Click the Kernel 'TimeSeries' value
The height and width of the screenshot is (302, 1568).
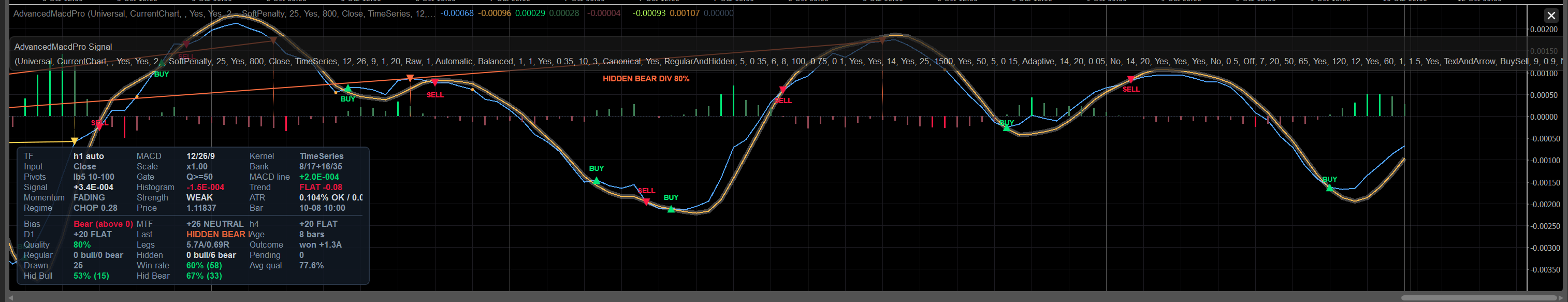click(x=322, y=156)
